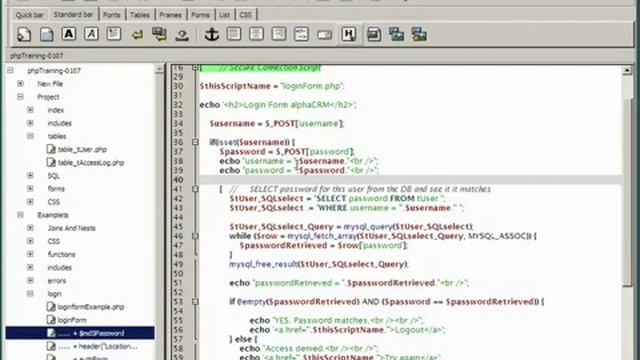Screen dimensions: 640x360
Task: Click the echo Login Form alphaCRM line
Action: (x=278, y=105)
